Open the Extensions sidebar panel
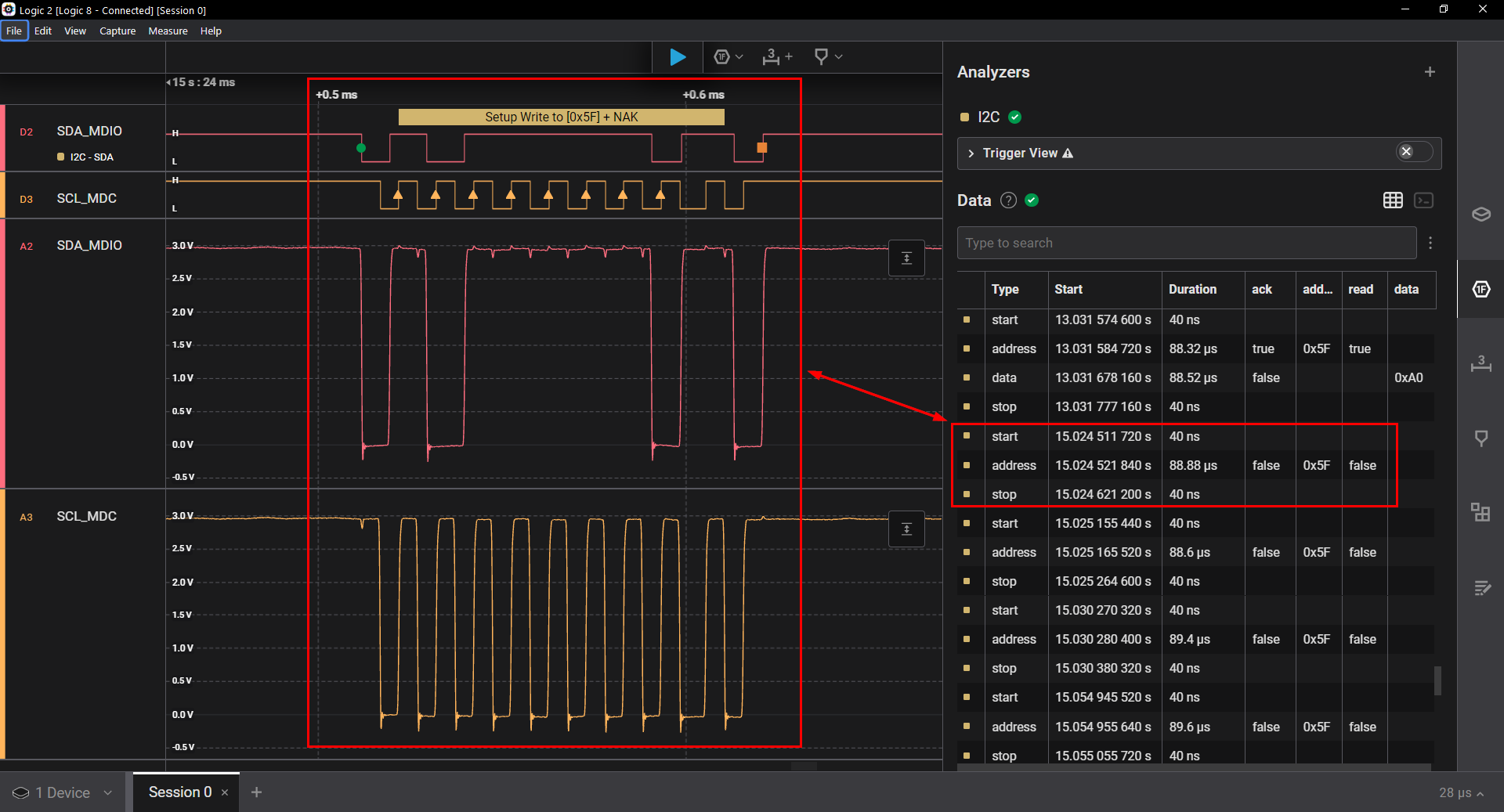The width and height of the screenshot is (1504, 812). (x=1480, y=513)
